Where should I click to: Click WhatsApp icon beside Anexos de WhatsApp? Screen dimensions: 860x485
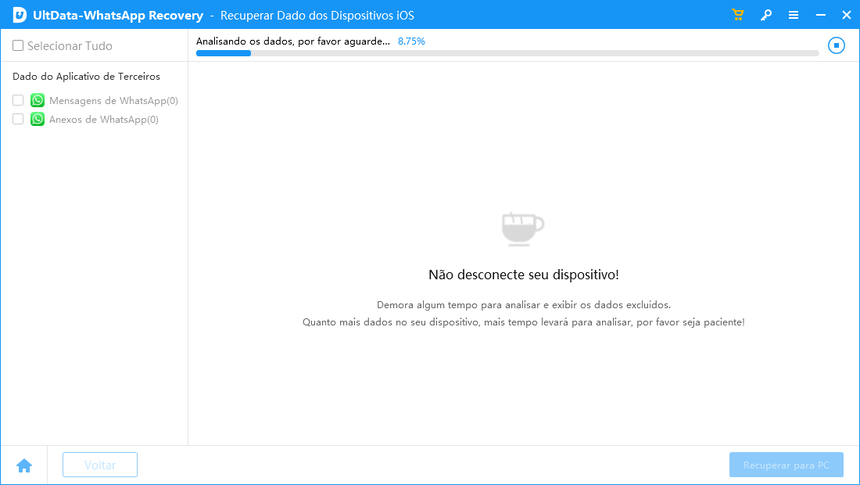coord(37,119)
